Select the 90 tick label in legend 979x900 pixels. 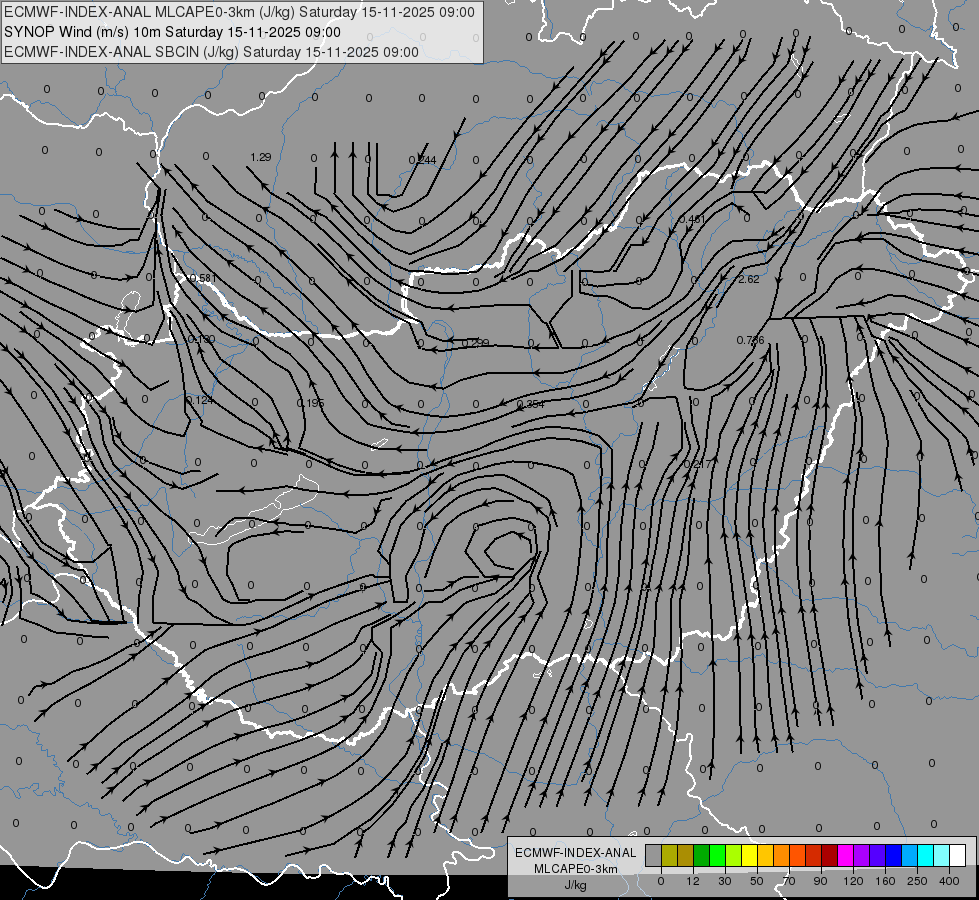tap(821, 881)
